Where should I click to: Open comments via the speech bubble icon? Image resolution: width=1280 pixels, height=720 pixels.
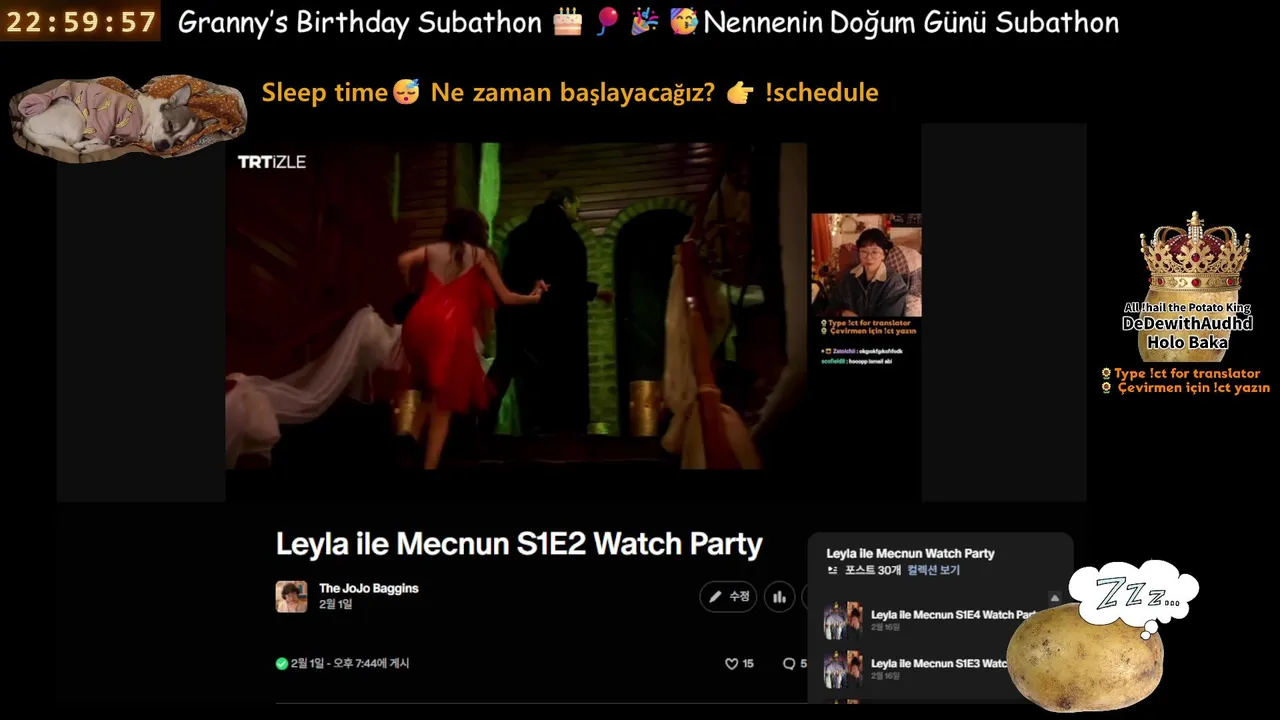pos(789,663)
